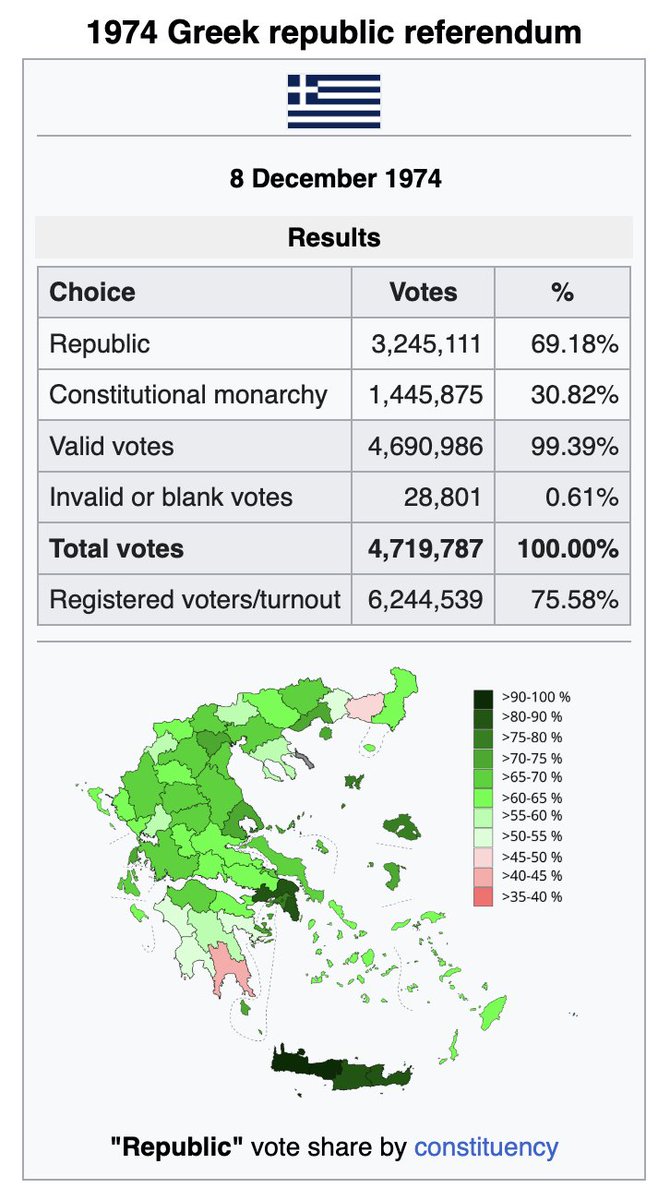Select the Total votes value 4,719,787
The width and height of the screenshot is (670, 1200).
pyautogui.click(x=427, y=549)
